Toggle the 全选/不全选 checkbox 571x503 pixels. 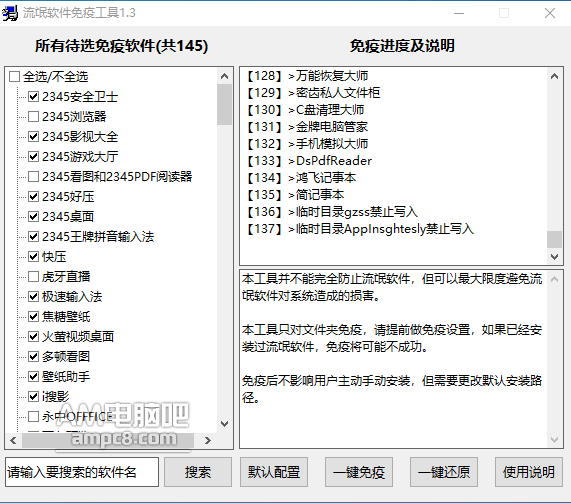pyautogui.click(x=15, y=77)
